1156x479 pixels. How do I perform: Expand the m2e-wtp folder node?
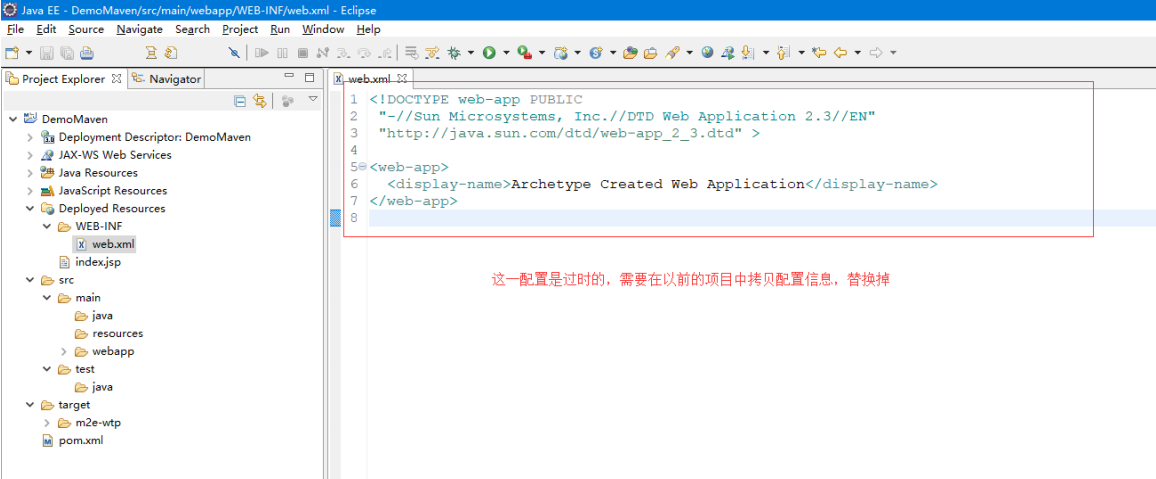coord(46,423)
